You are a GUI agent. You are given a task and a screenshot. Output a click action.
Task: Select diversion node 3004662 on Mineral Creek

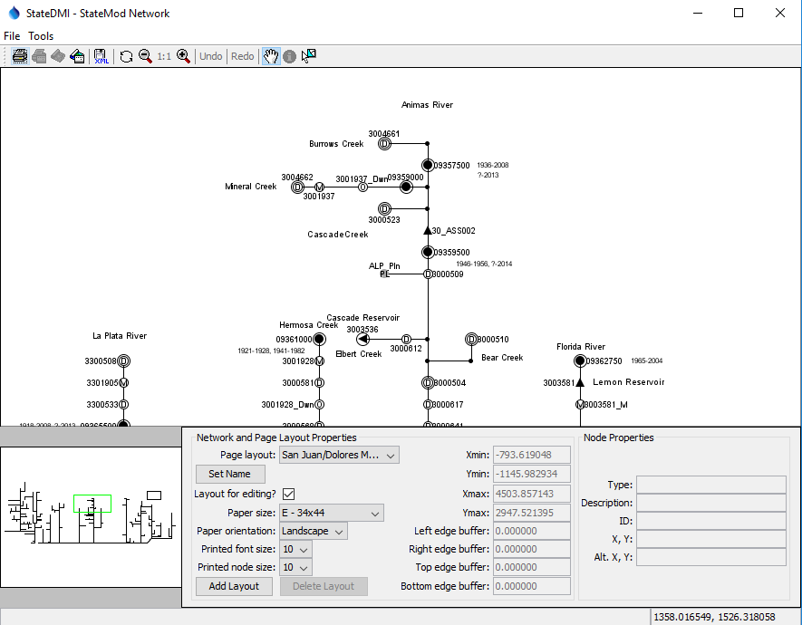[x=297, y=187]
